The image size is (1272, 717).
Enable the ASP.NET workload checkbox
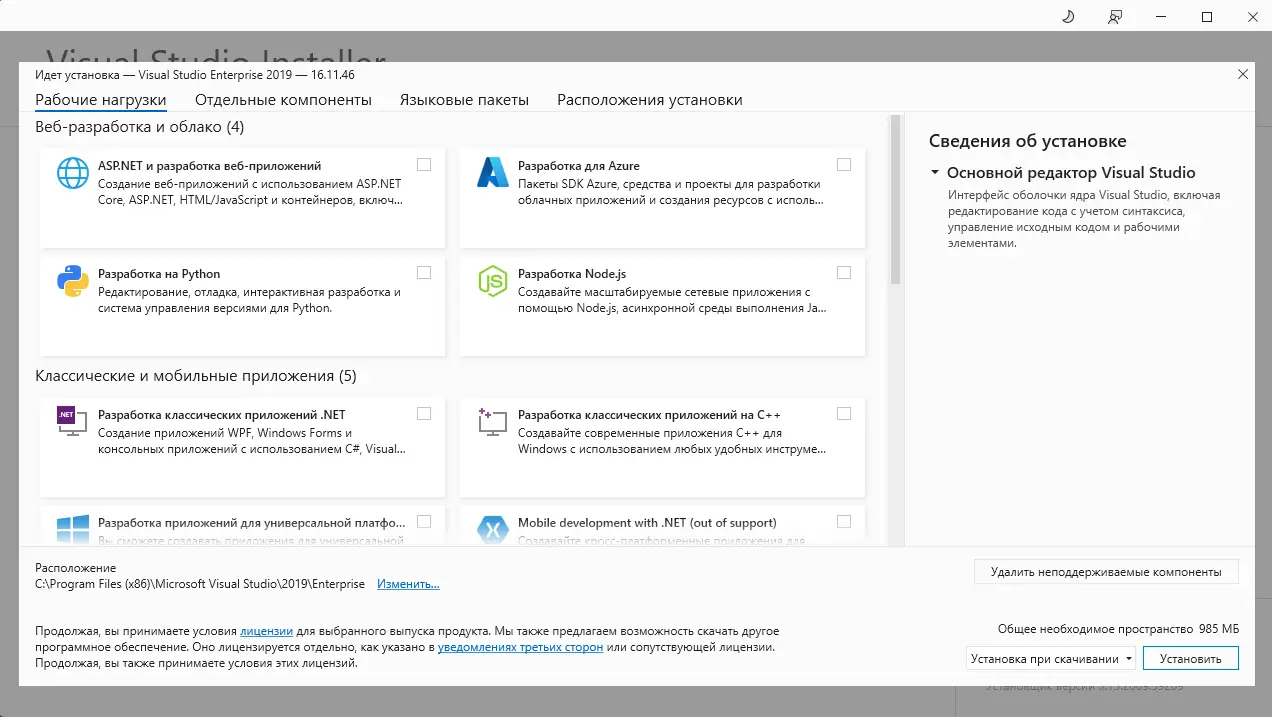pos(424,163)
